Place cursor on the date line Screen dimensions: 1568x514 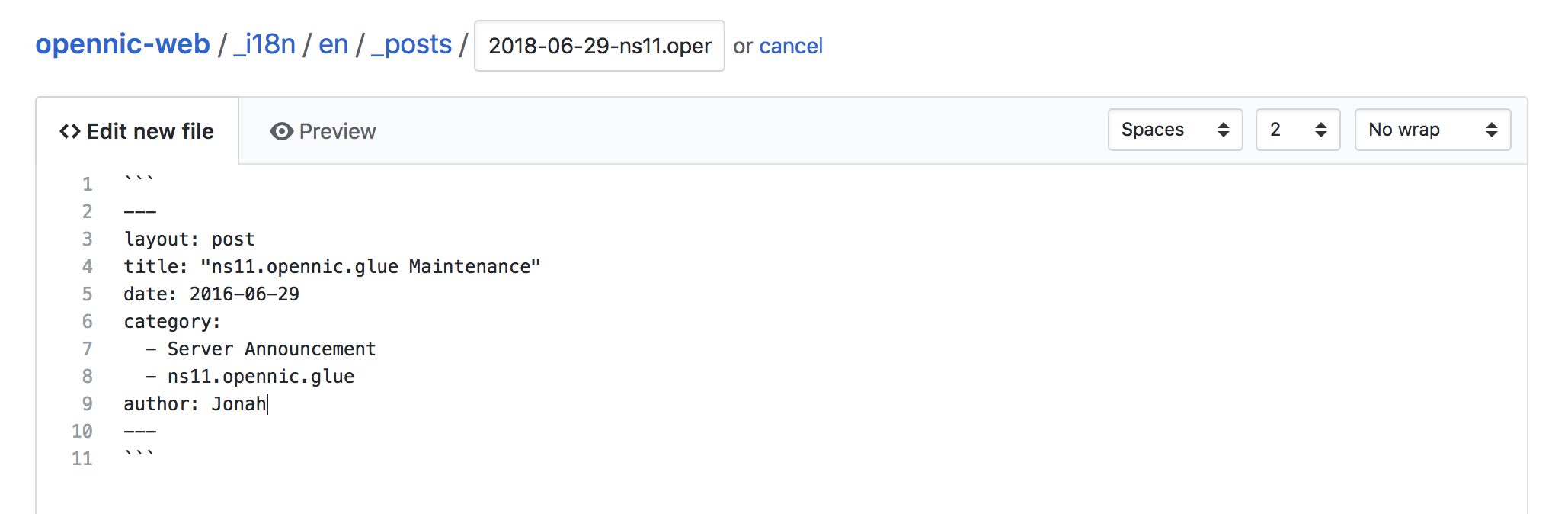pyautogui.click(x=212, y=294)
